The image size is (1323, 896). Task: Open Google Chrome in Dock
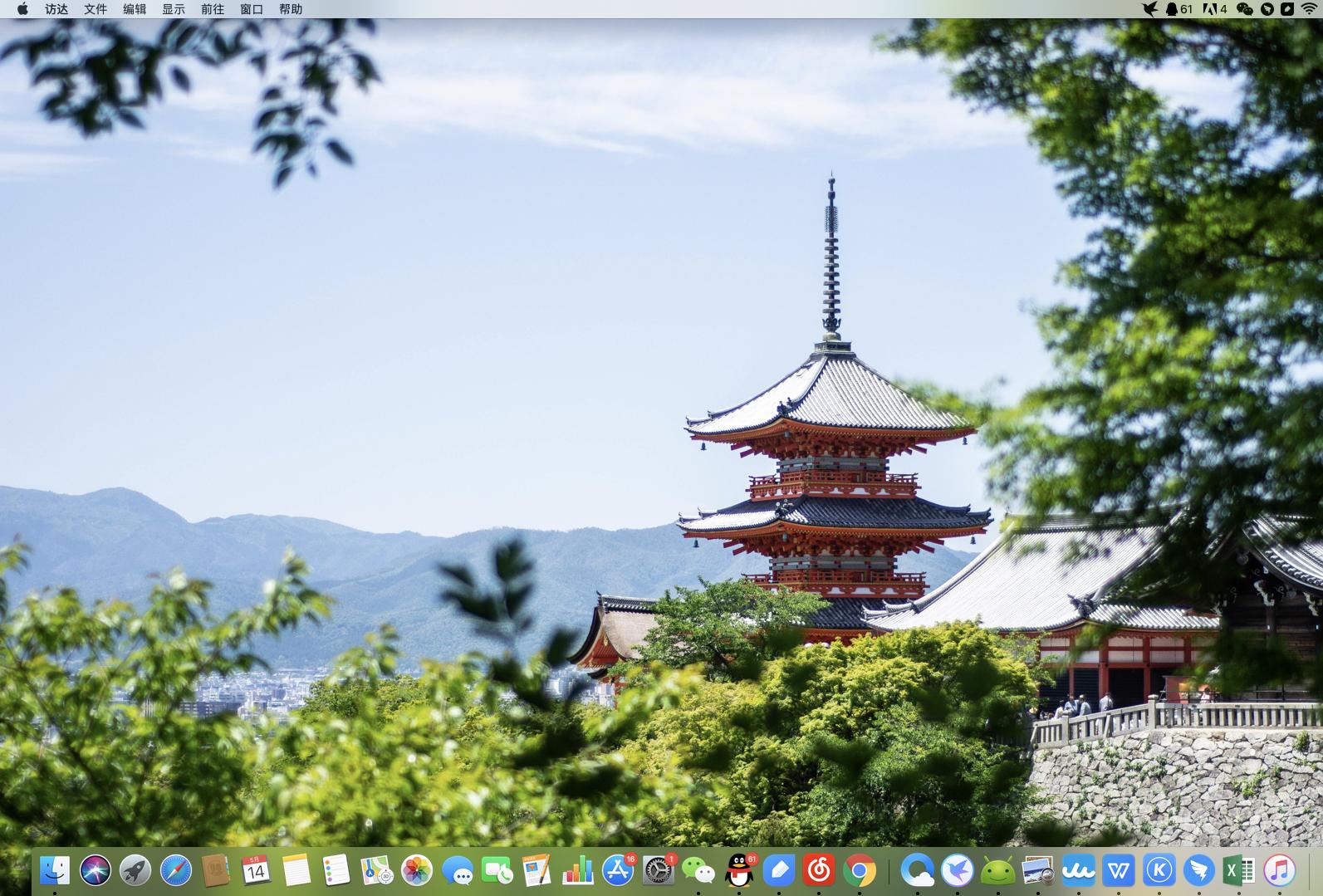[860, 870]
